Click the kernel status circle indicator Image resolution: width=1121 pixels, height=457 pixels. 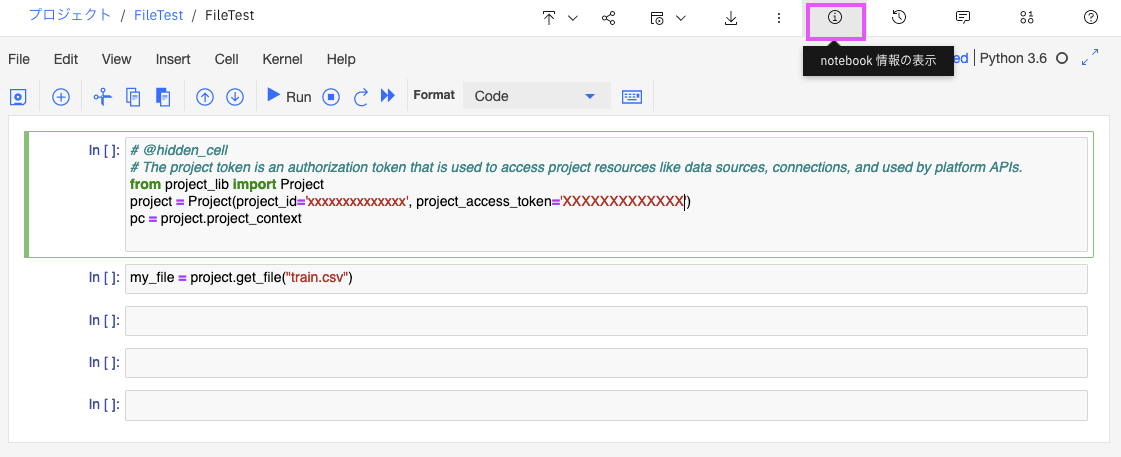pos(1062,59)
